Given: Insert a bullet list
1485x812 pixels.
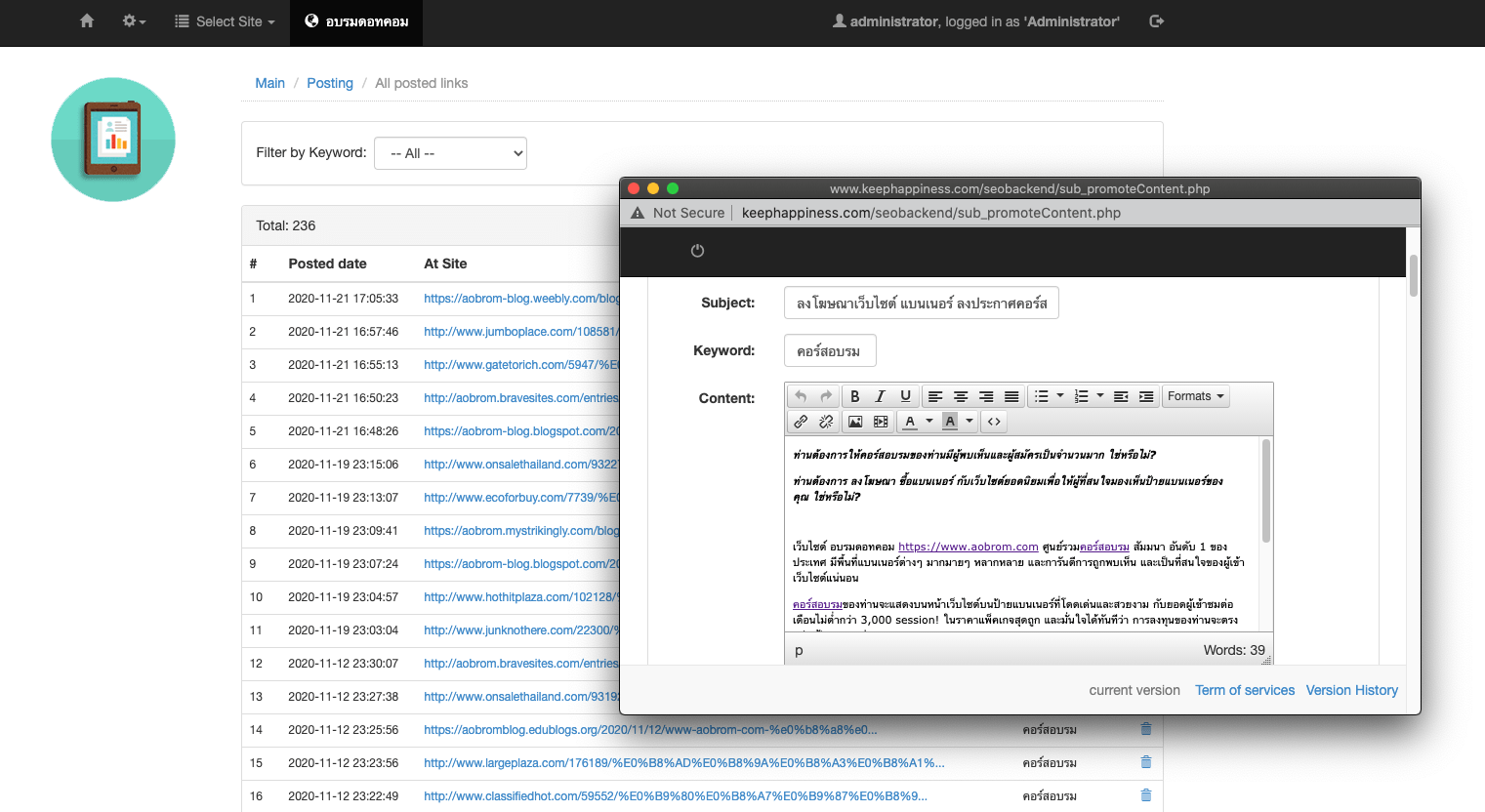Looking at the screenshot, I should coord(1042,396).
